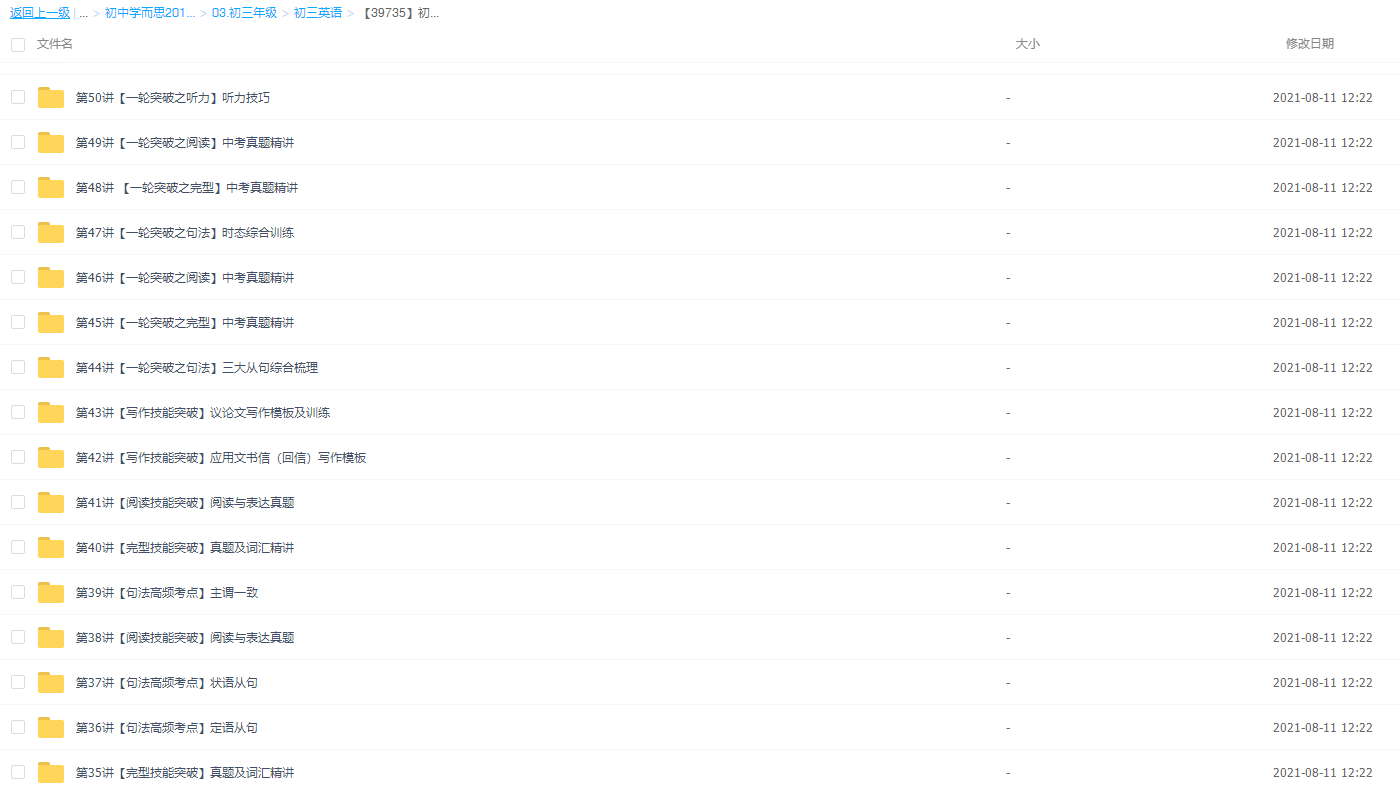Click folder icon for 第39讲 主谓一致
This screenshot has width=1400, height=790.
tap(50, 593)
